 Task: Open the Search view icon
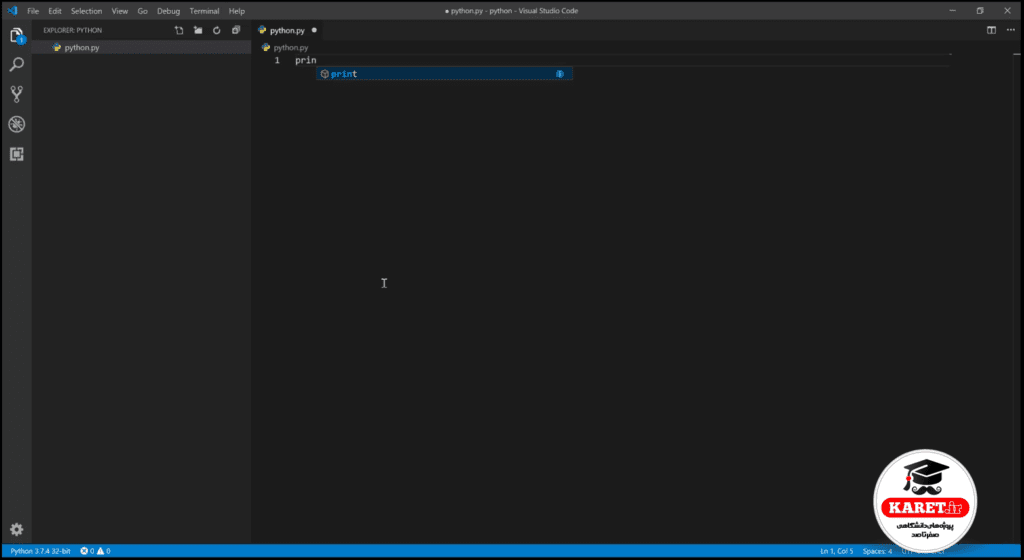pyautogui.click(x=16, y=64)
